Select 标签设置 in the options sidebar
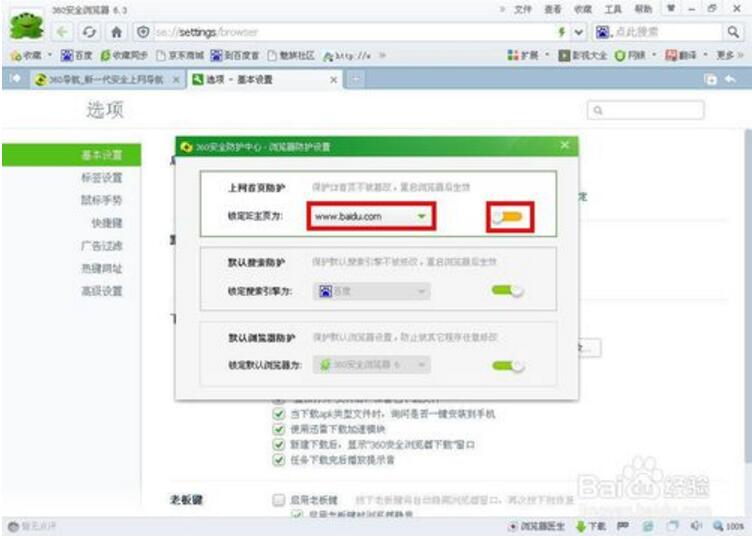This screenshot has width=752, height=539. pyautogui.click(x=101, y=178)
